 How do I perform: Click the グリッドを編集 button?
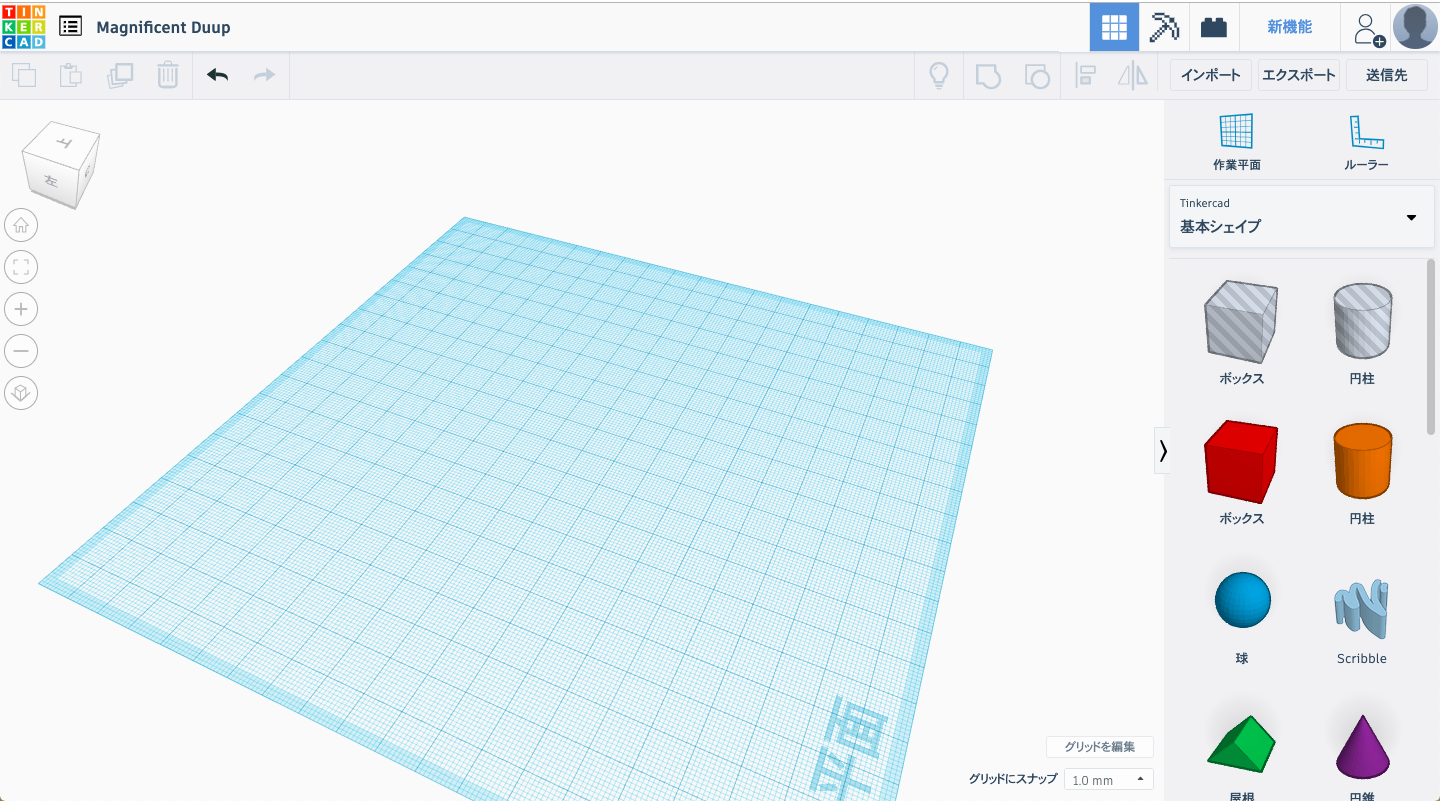click(1099, 747)
